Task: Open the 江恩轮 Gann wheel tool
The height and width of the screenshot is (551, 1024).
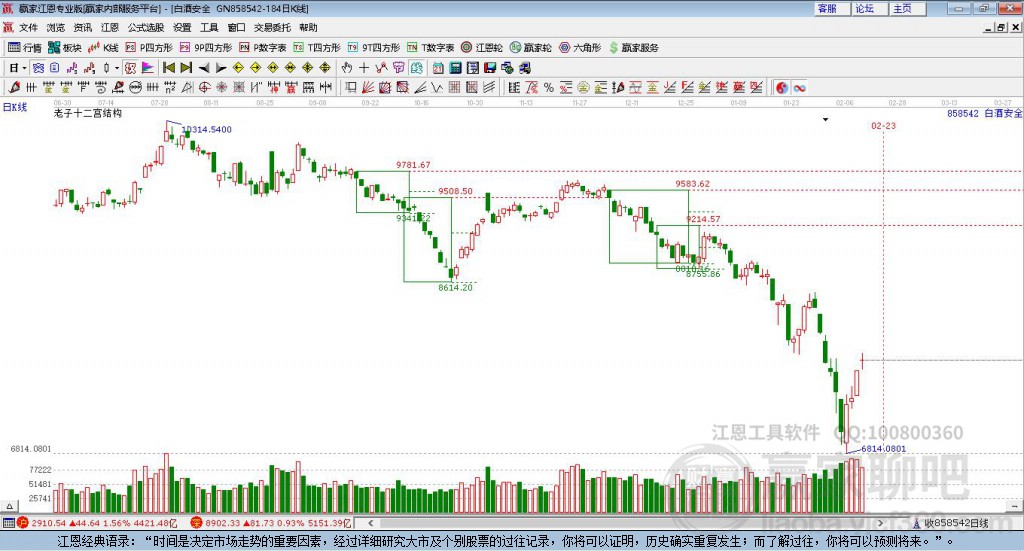Action: (482, 48)
